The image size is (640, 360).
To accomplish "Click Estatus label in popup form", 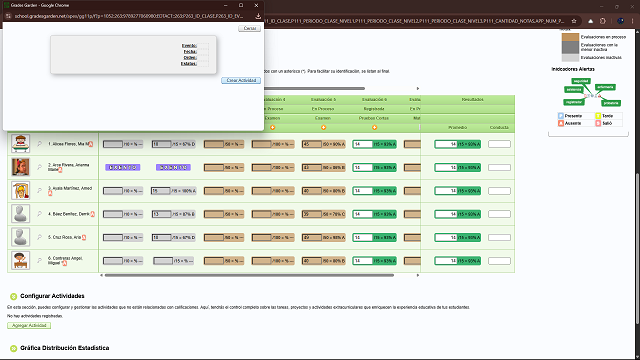I will point(189,64).
